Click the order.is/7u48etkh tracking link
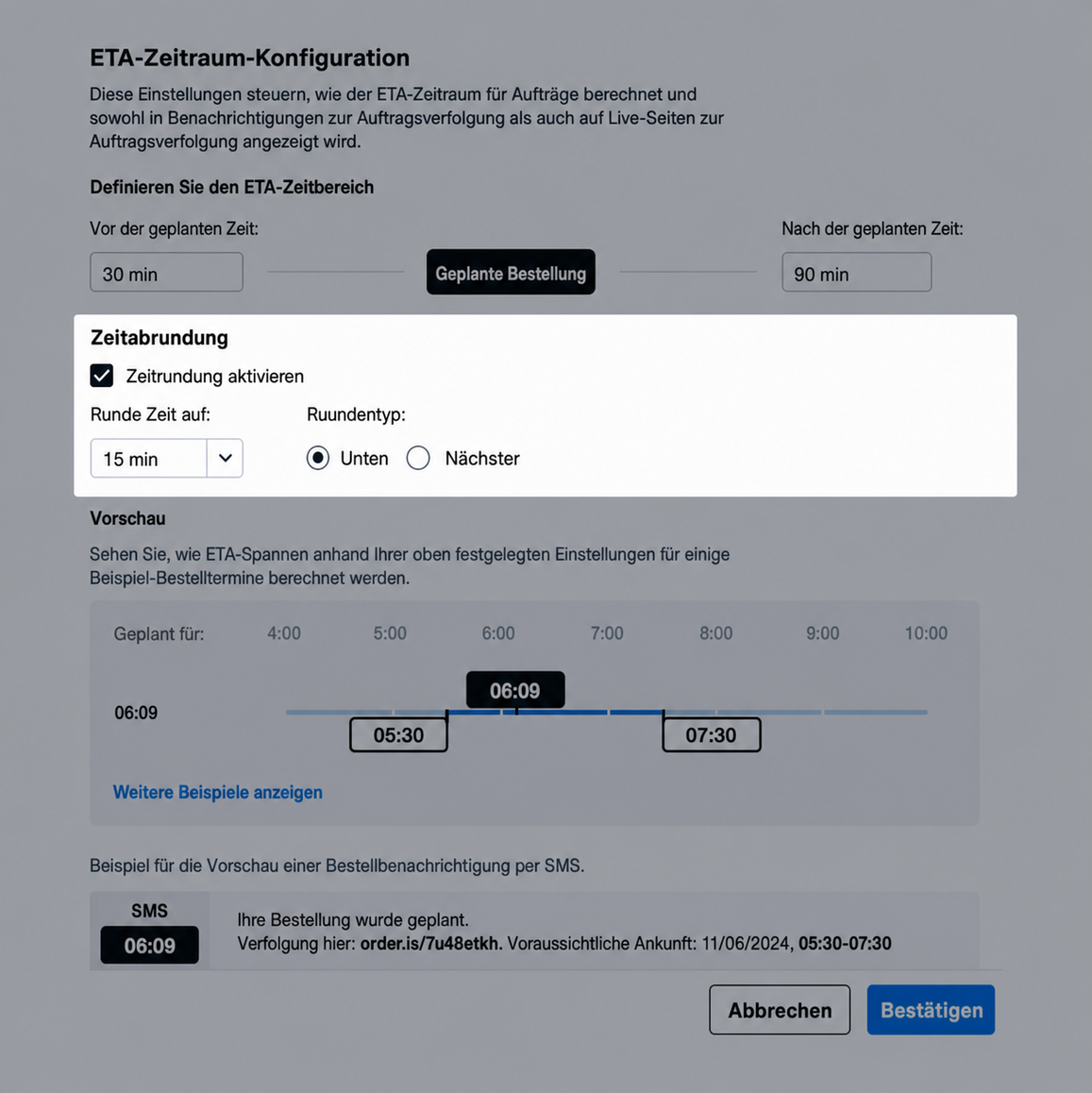Screen dimensions: 1092x1093 click(431, 943)
